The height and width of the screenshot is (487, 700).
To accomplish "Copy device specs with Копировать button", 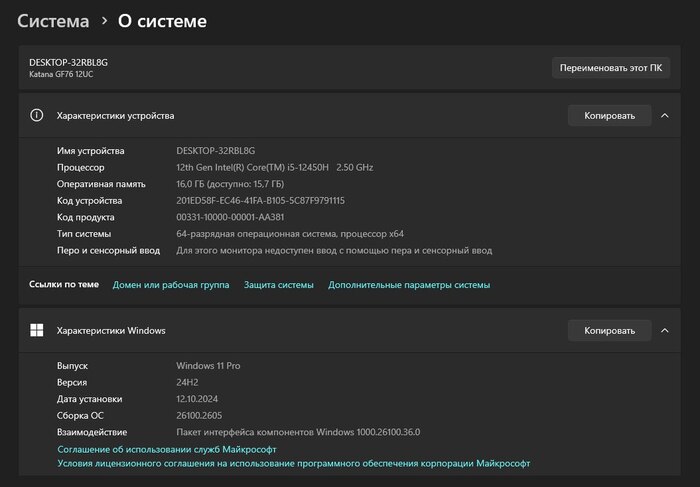I will click(x=609, y=115).
